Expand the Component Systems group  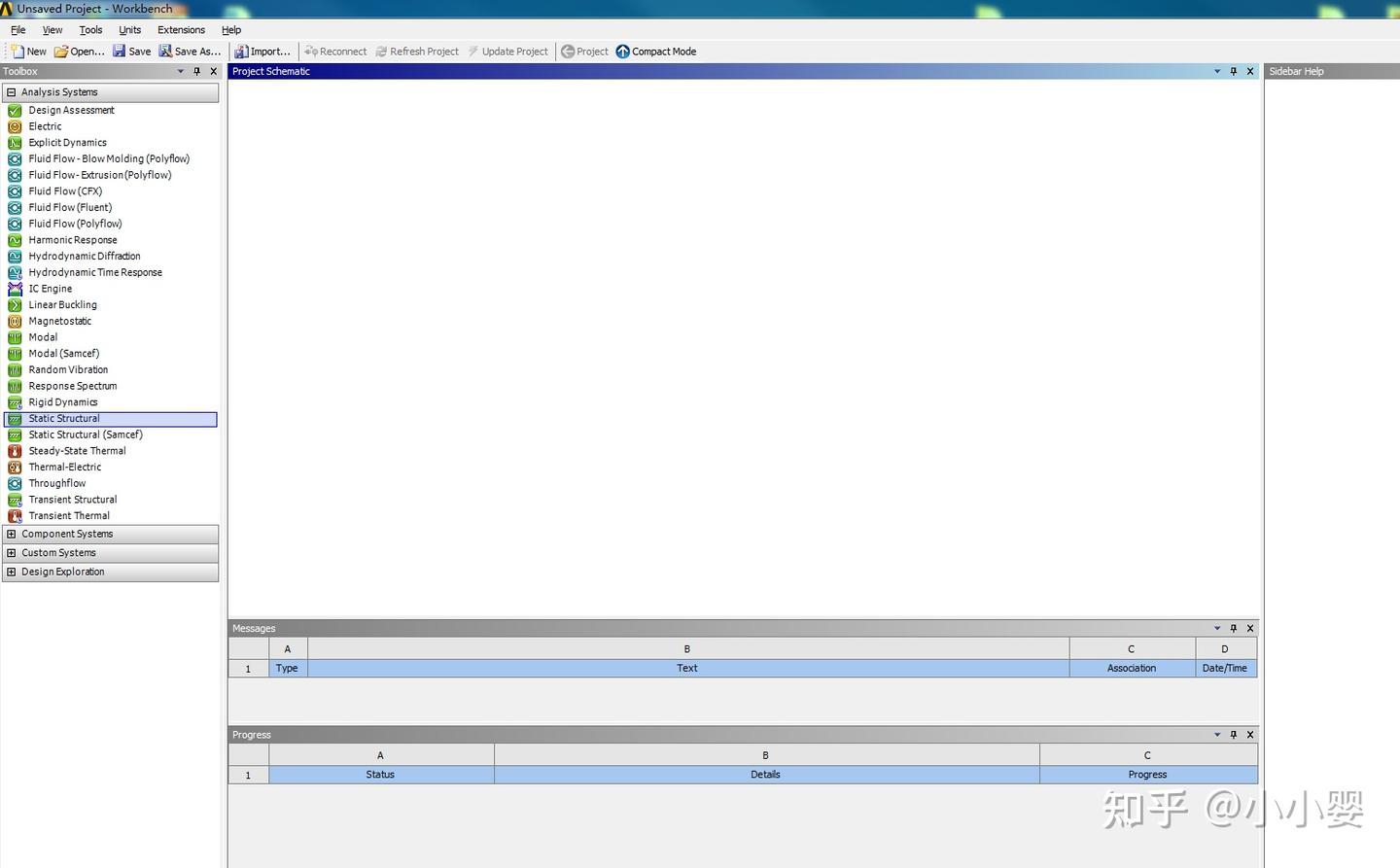coord(12,535)
